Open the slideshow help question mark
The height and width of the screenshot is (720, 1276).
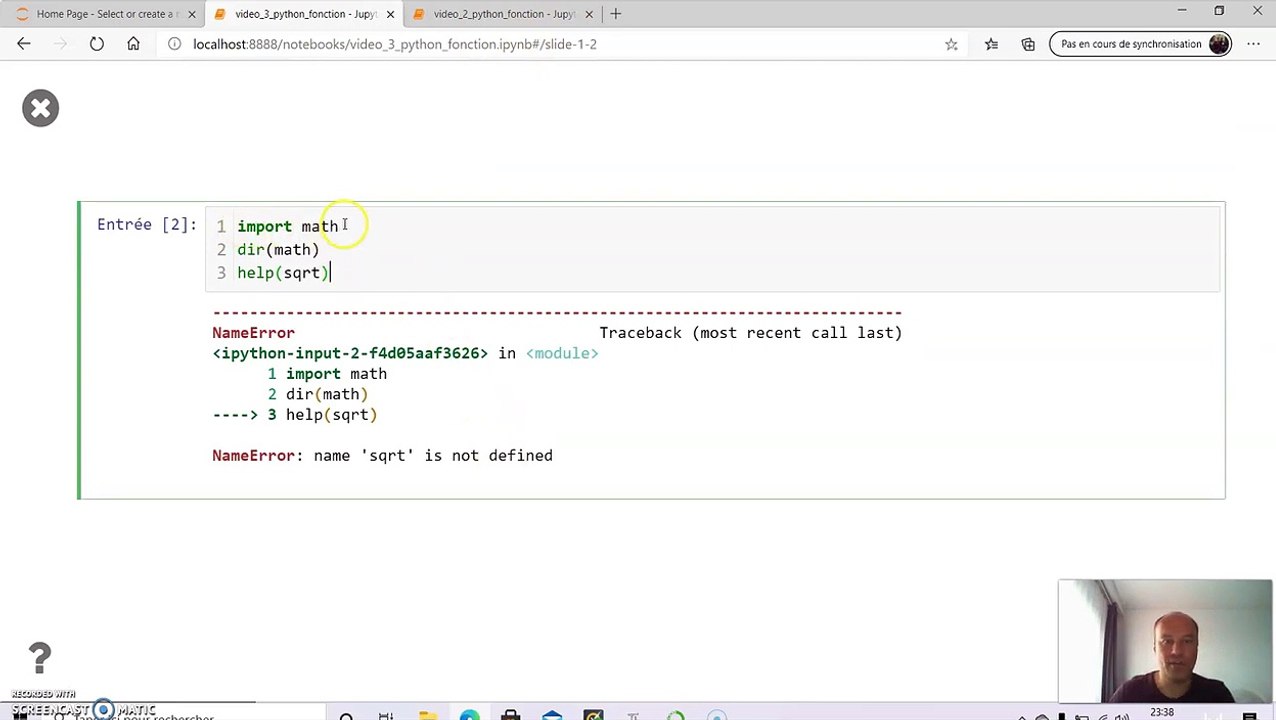pos(39,658)
